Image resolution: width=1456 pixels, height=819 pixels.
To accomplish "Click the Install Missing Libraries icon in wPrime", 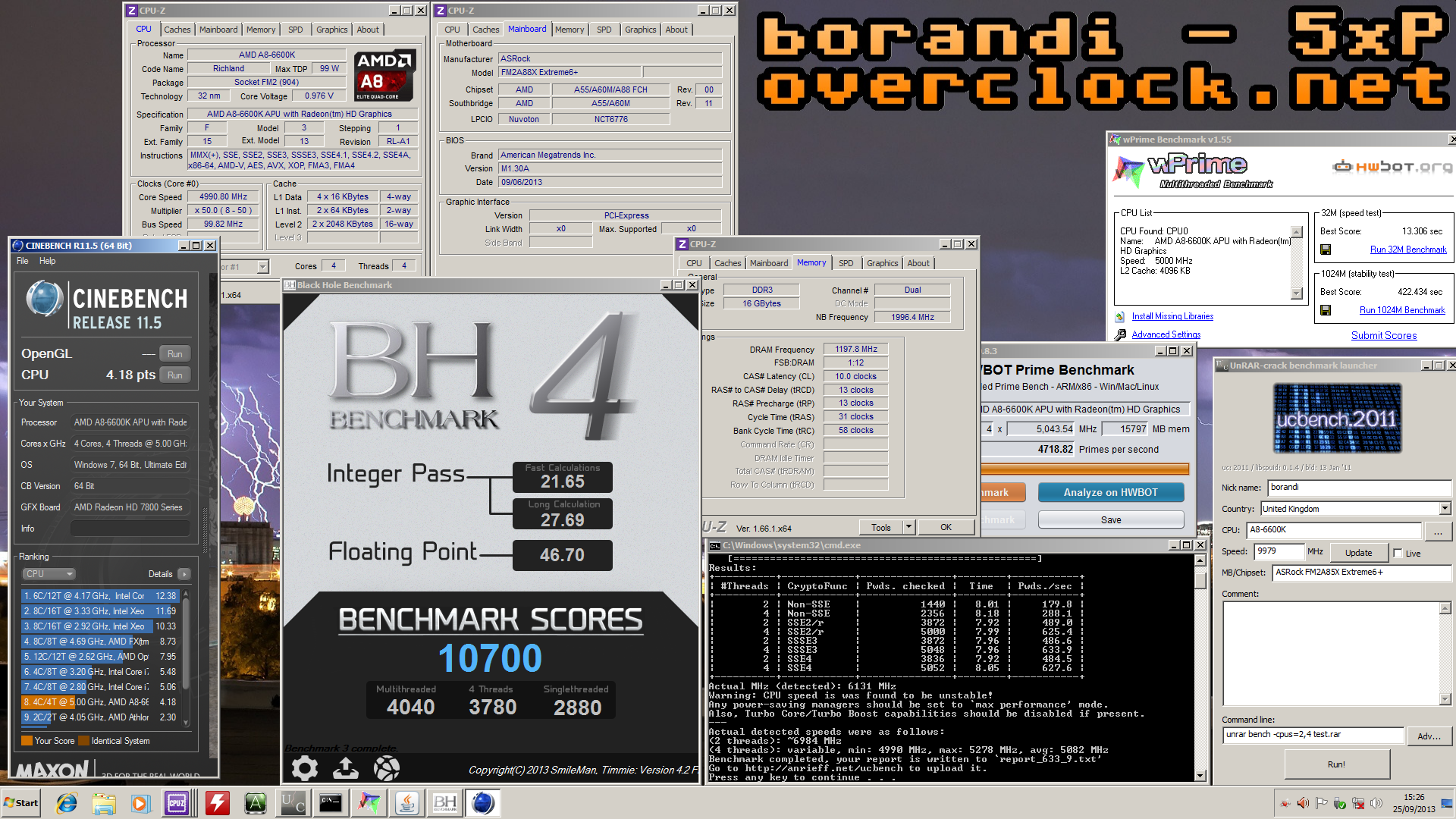I will click(x=1120, y=317).
